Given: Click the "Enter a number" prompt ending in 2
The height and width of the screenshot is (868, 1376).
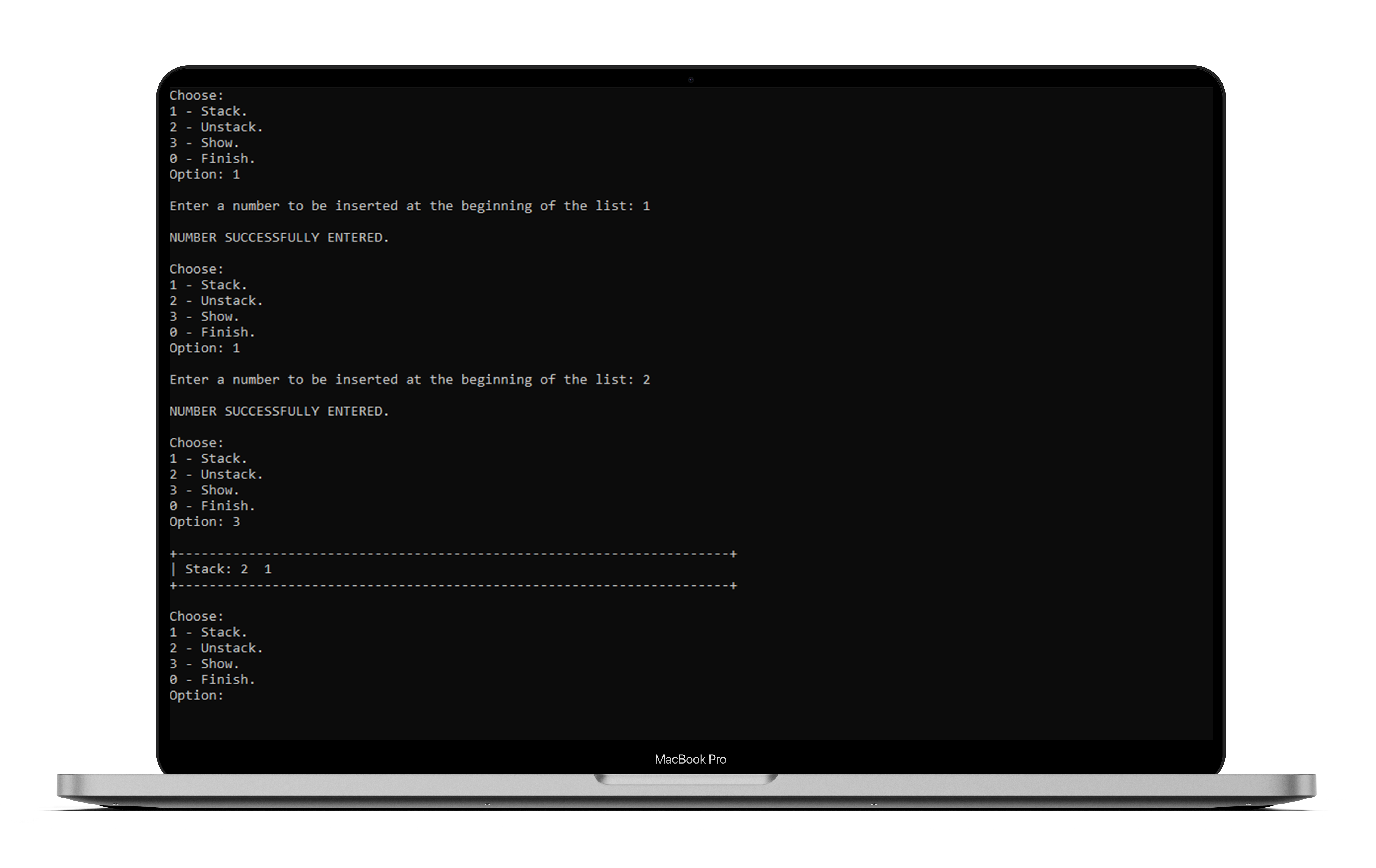Looking at the screenshot, I should tap(410, 380).
